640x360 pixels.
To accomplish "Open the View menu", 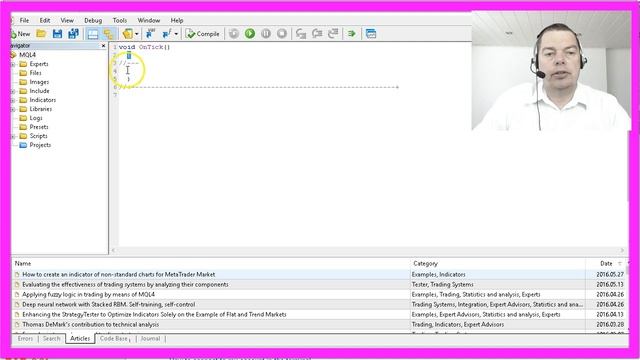I will pyautogui.click(x=67, y=20).
